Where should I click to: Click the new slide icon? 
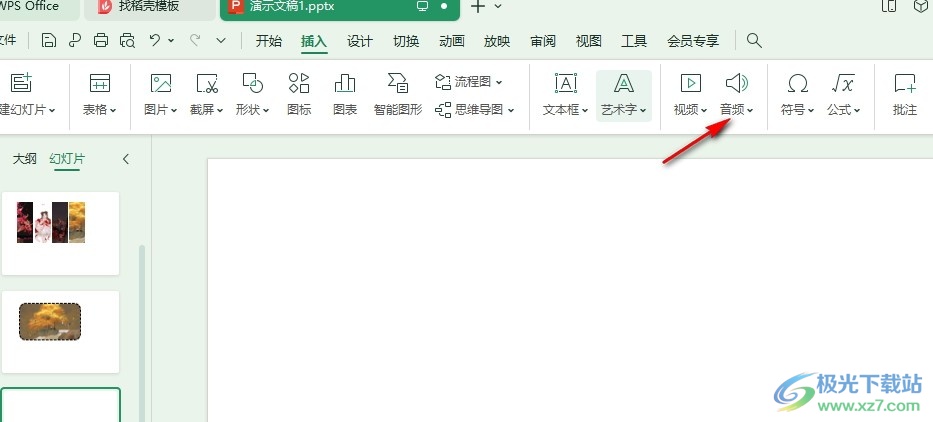click(21, 83)
